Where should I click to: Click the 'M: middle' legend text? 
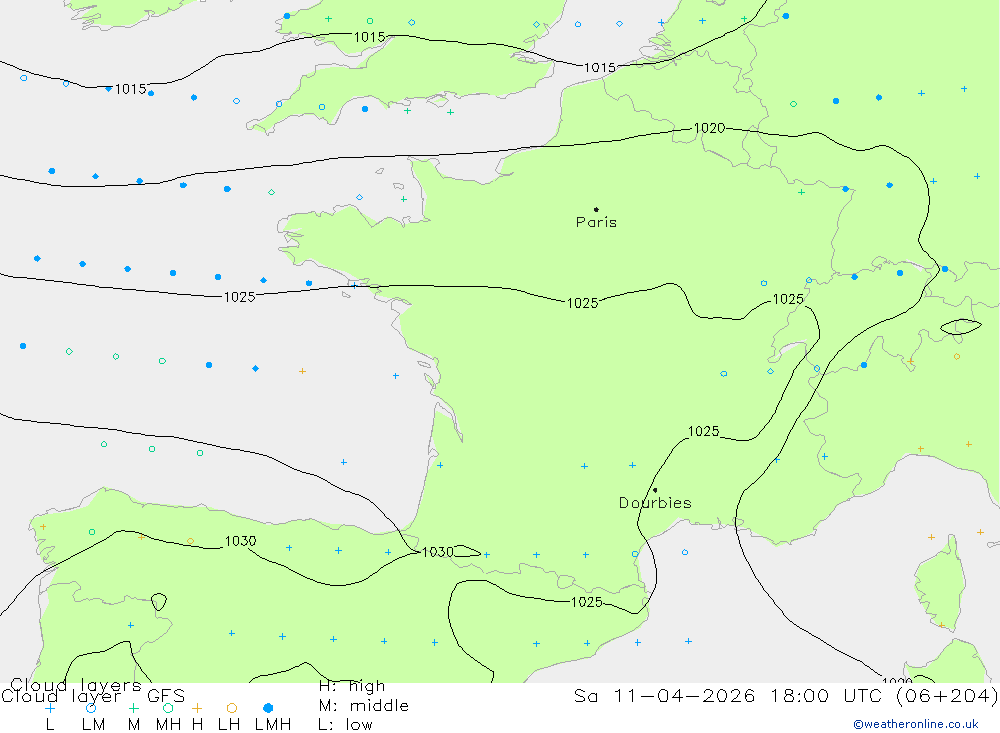(364, 706)
